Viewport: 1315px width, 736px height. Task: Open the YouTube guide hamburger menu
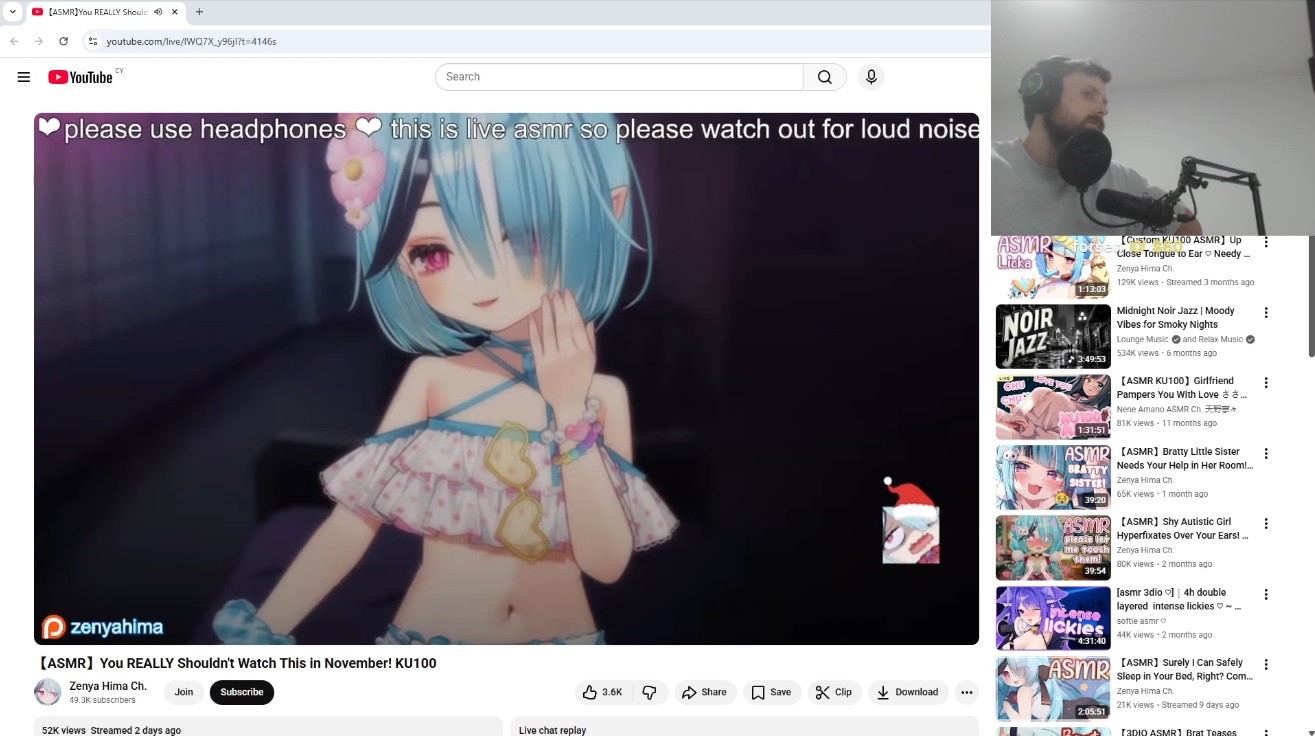pos(24,77)
